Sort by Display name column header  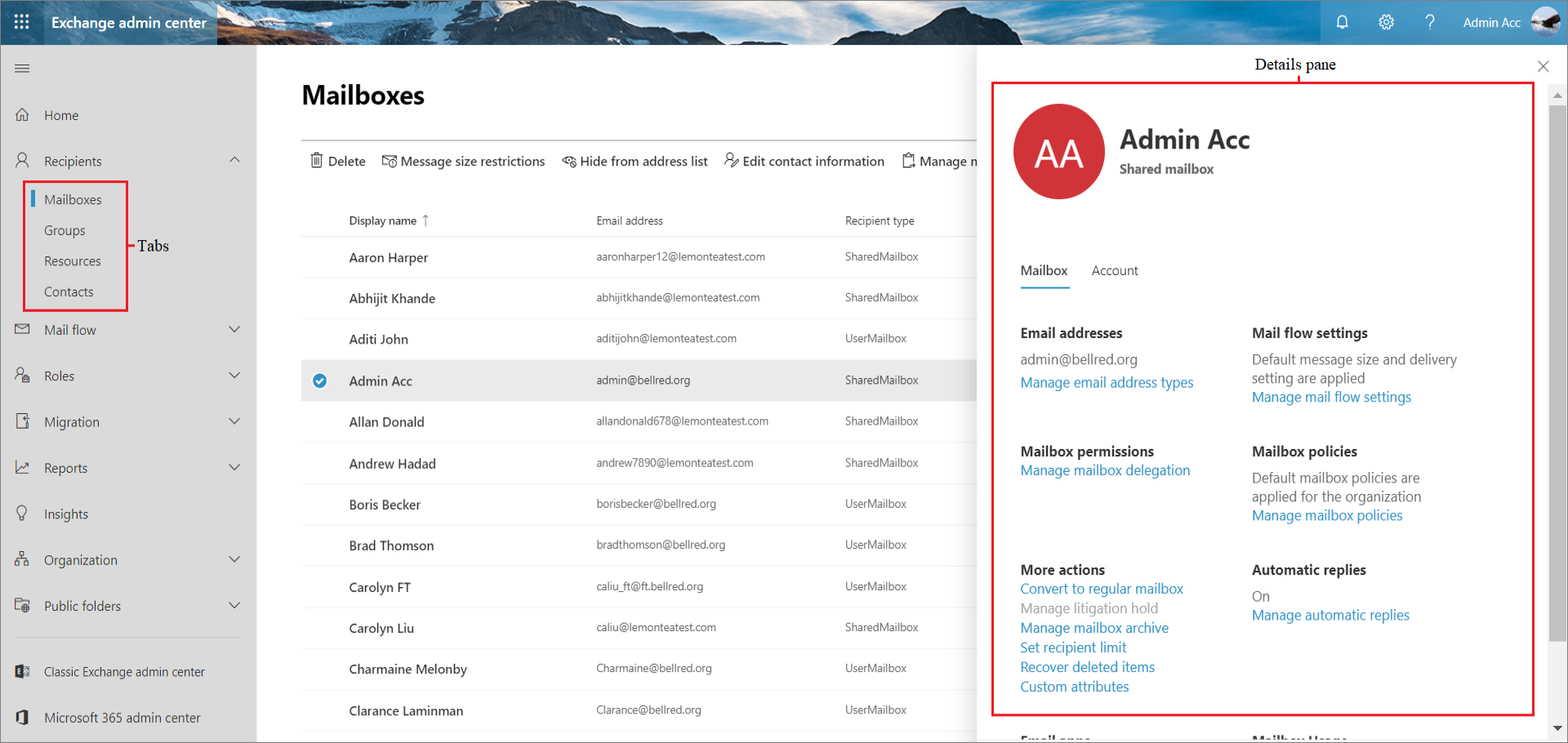tap(383, 220)
